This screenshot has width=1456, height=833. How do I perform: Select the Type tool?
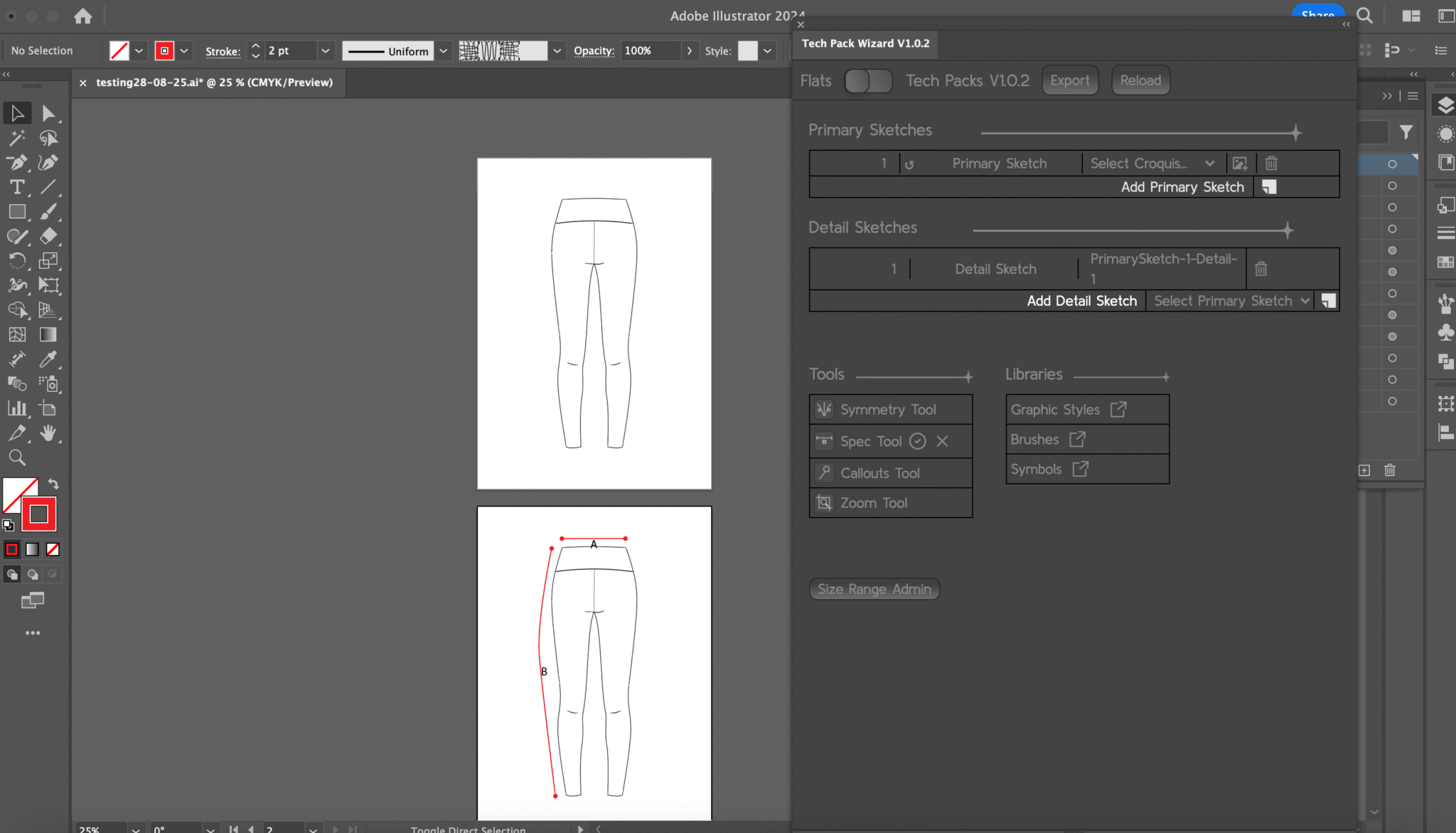tap(17, 187)
